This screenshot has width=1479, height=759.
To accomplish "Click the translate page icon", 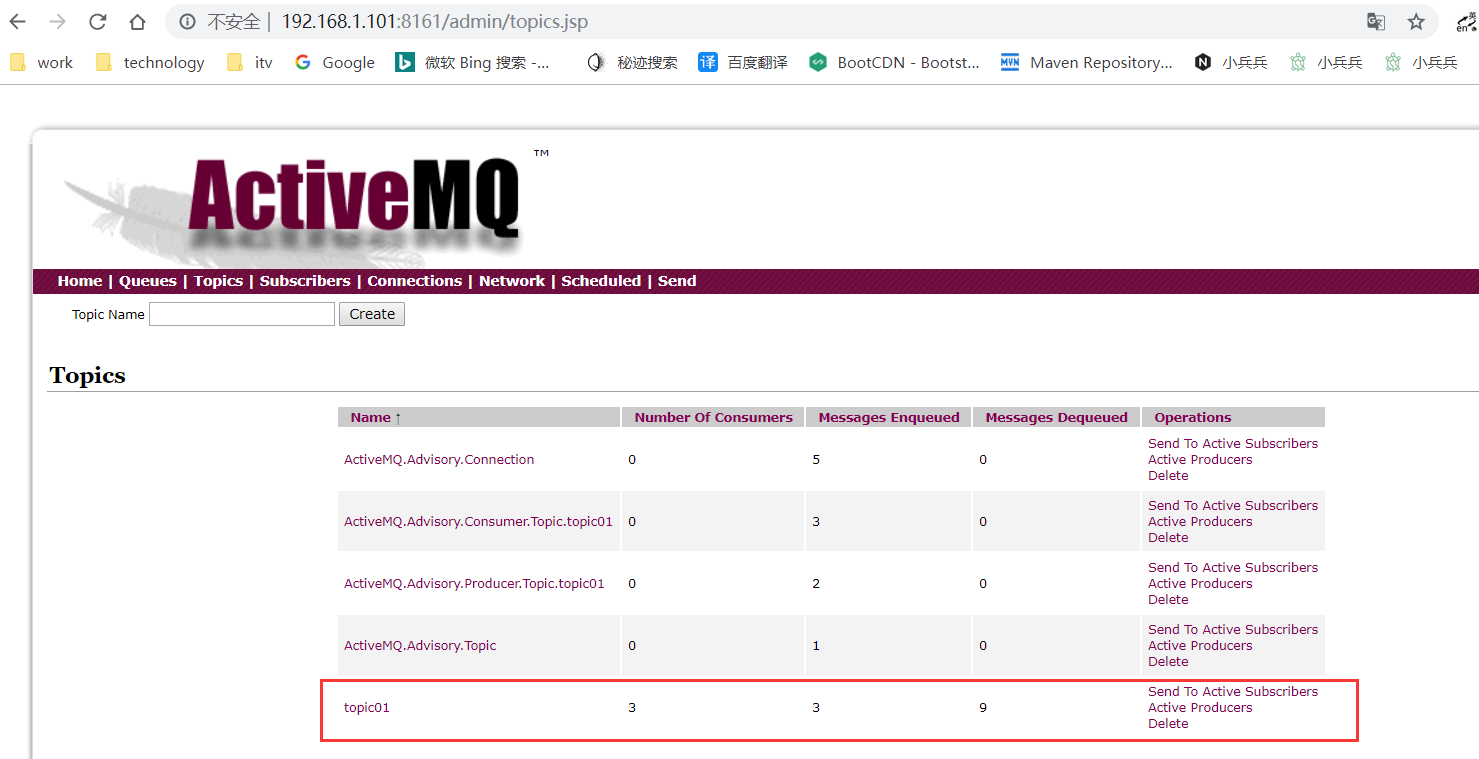I will [x=1376, y=22].
